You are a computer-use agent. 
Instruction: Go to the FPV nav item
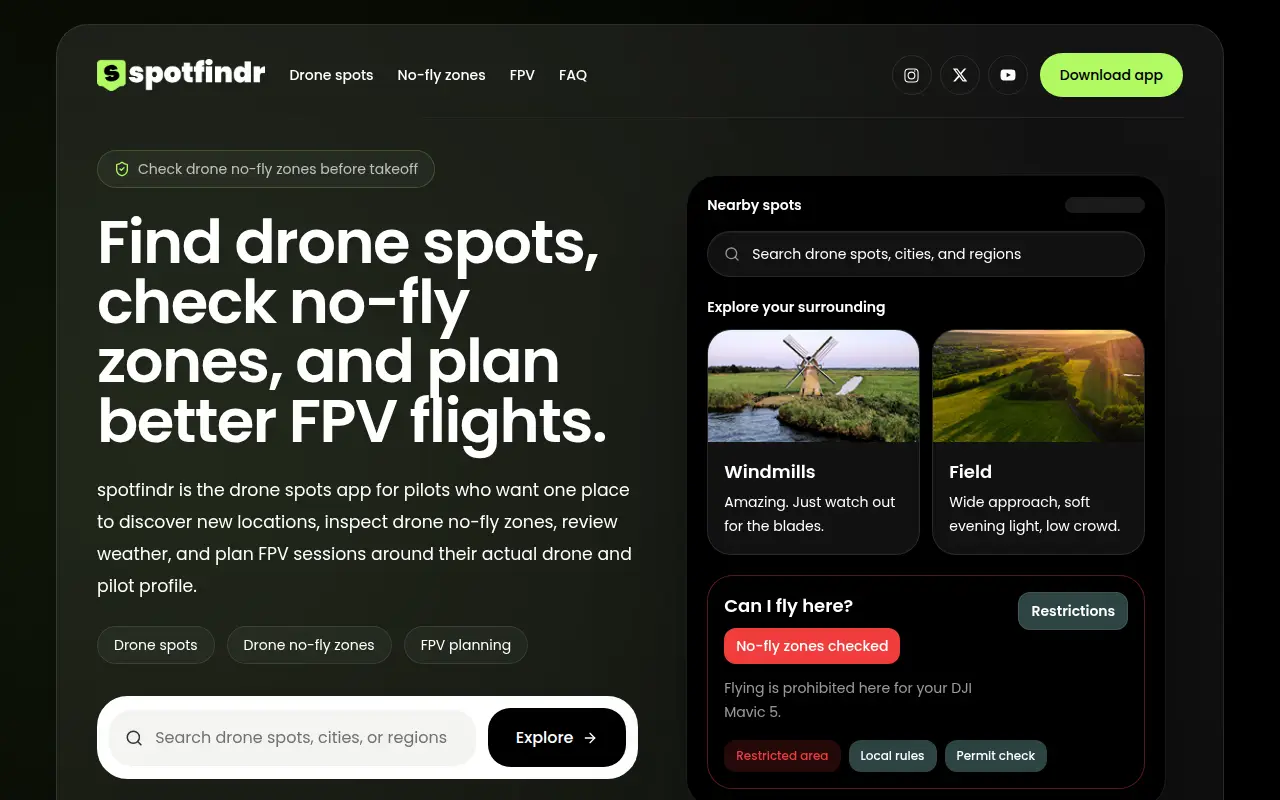click(522, 75)
